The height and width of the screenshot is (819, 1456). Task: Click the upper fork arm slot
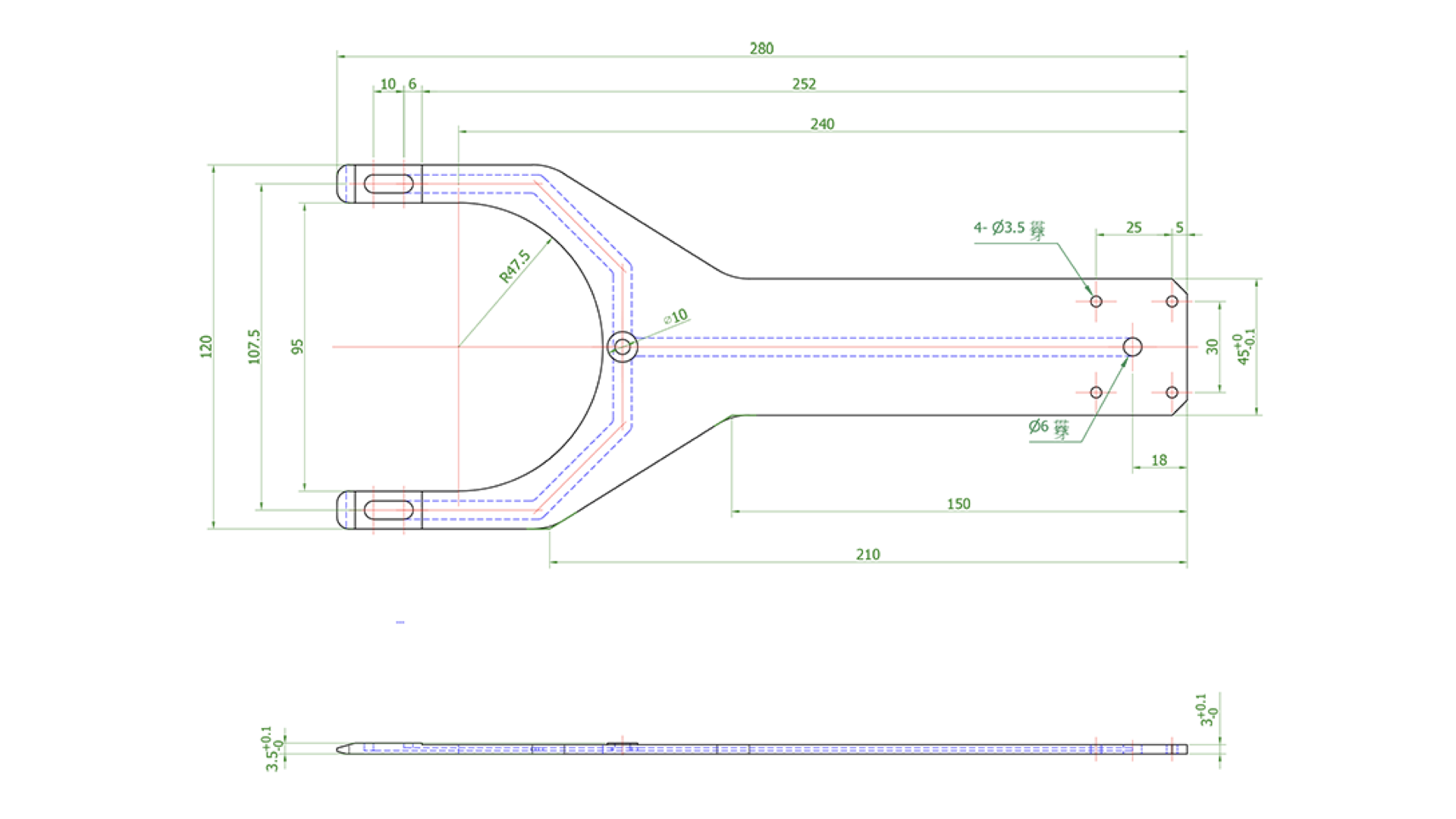tap(389, 184)
